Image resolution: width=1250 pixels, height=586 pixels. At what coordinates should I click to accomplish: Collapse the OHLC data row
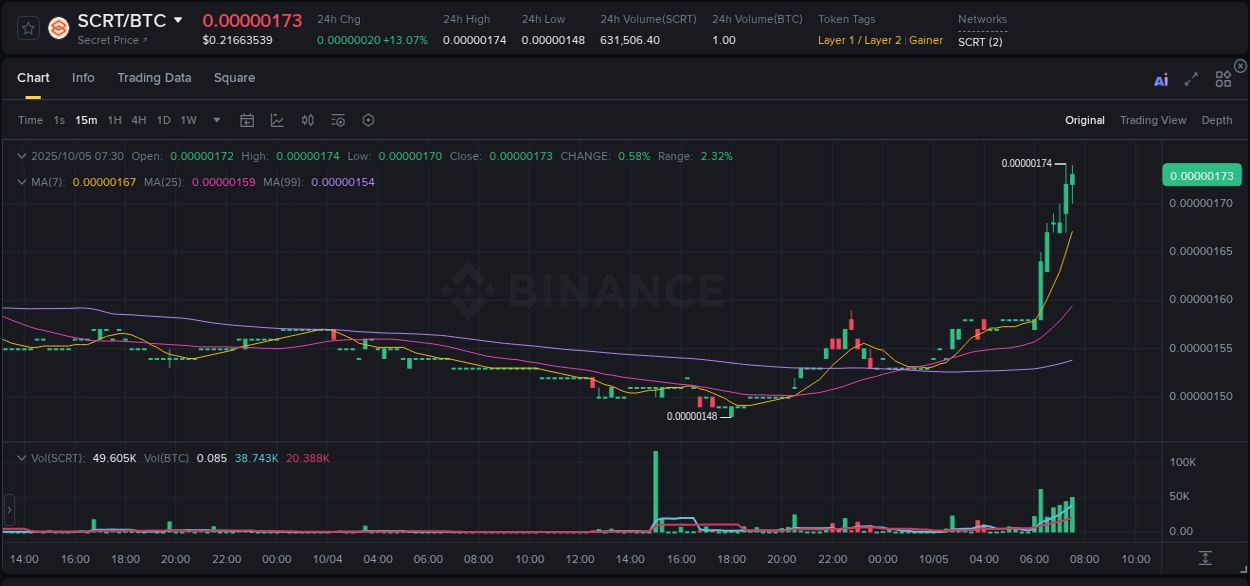22,156
